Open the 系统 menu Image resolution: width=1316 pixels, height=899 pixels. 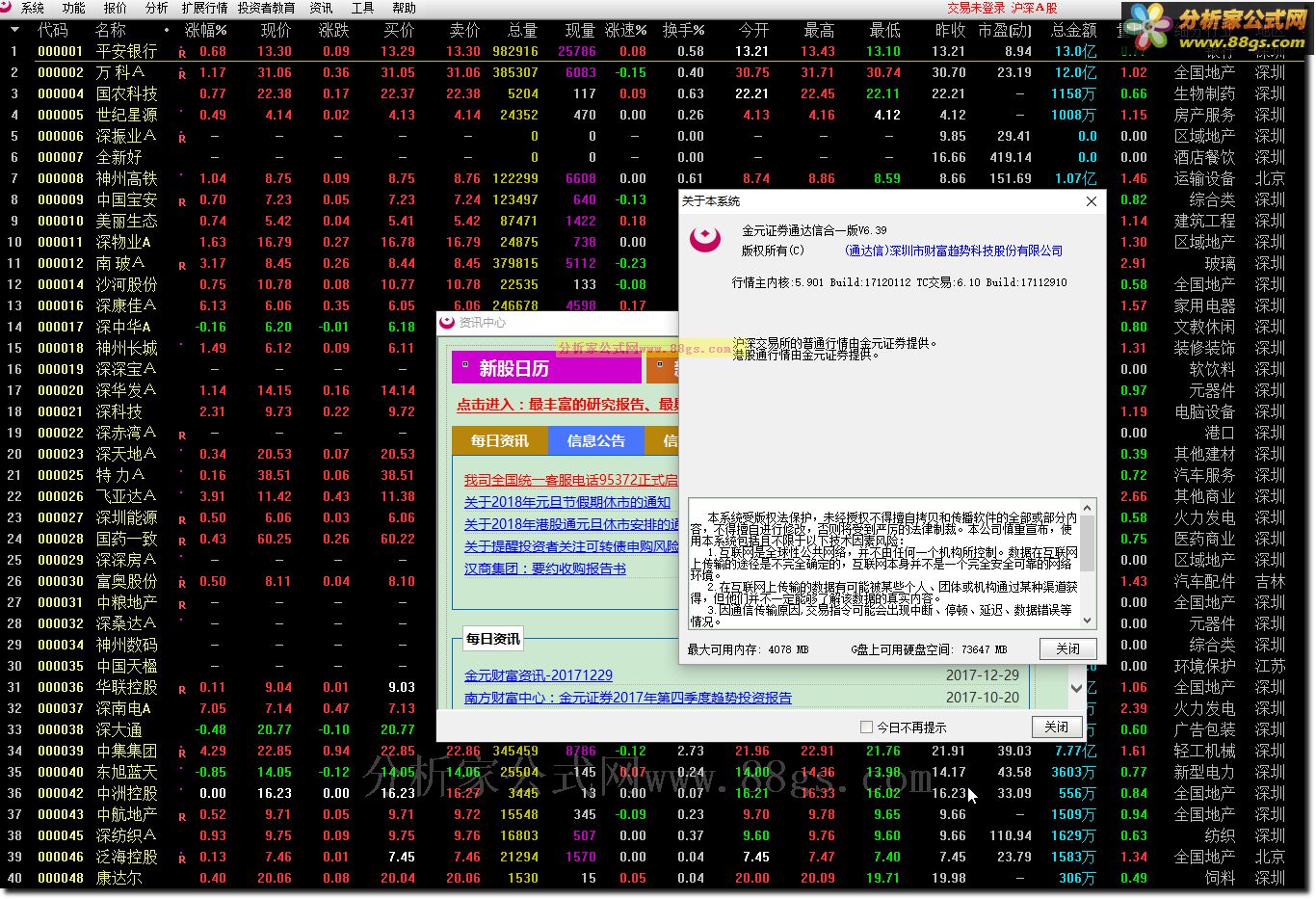tap(32, 8)
